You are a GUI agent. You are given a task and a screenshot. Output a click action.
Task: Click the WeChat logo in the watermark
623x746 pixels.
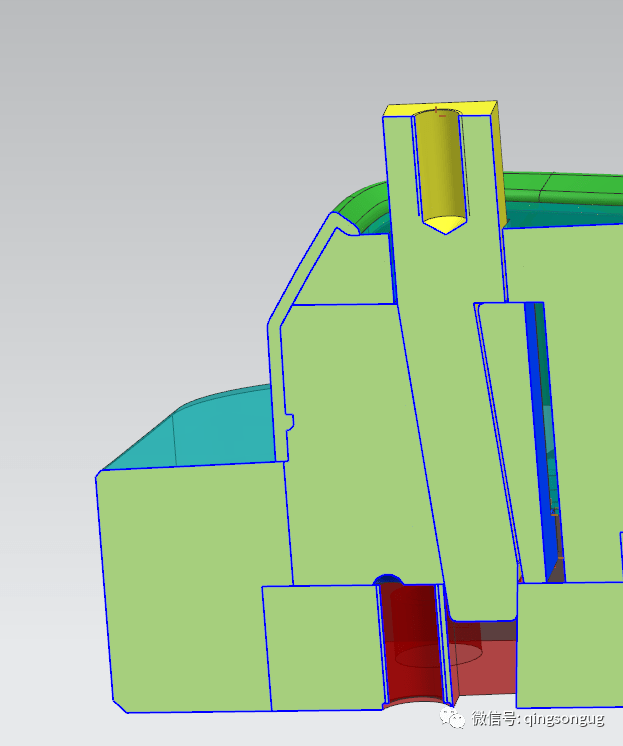pyautogui.click(x=454, y=718)
